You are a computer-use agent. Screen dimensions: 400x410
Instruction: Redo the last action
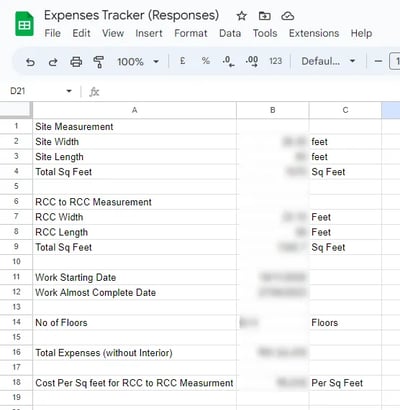tap(53, 62)
